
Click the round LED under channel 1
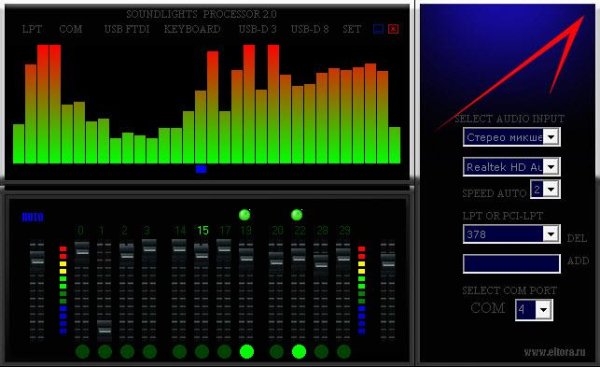click(104, 351)
